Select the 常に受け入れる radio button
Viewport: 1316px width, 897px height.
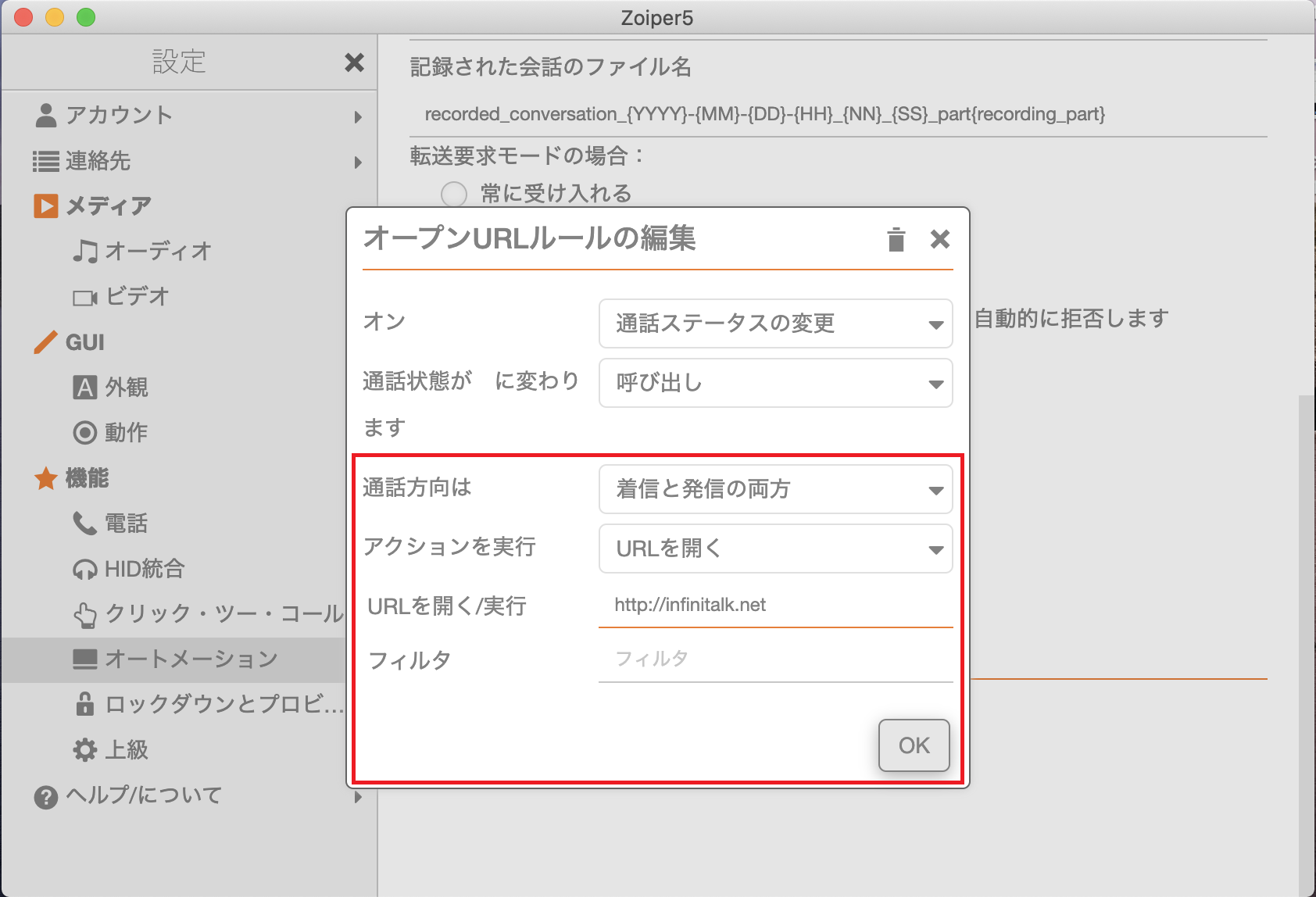tap(454, 194)
